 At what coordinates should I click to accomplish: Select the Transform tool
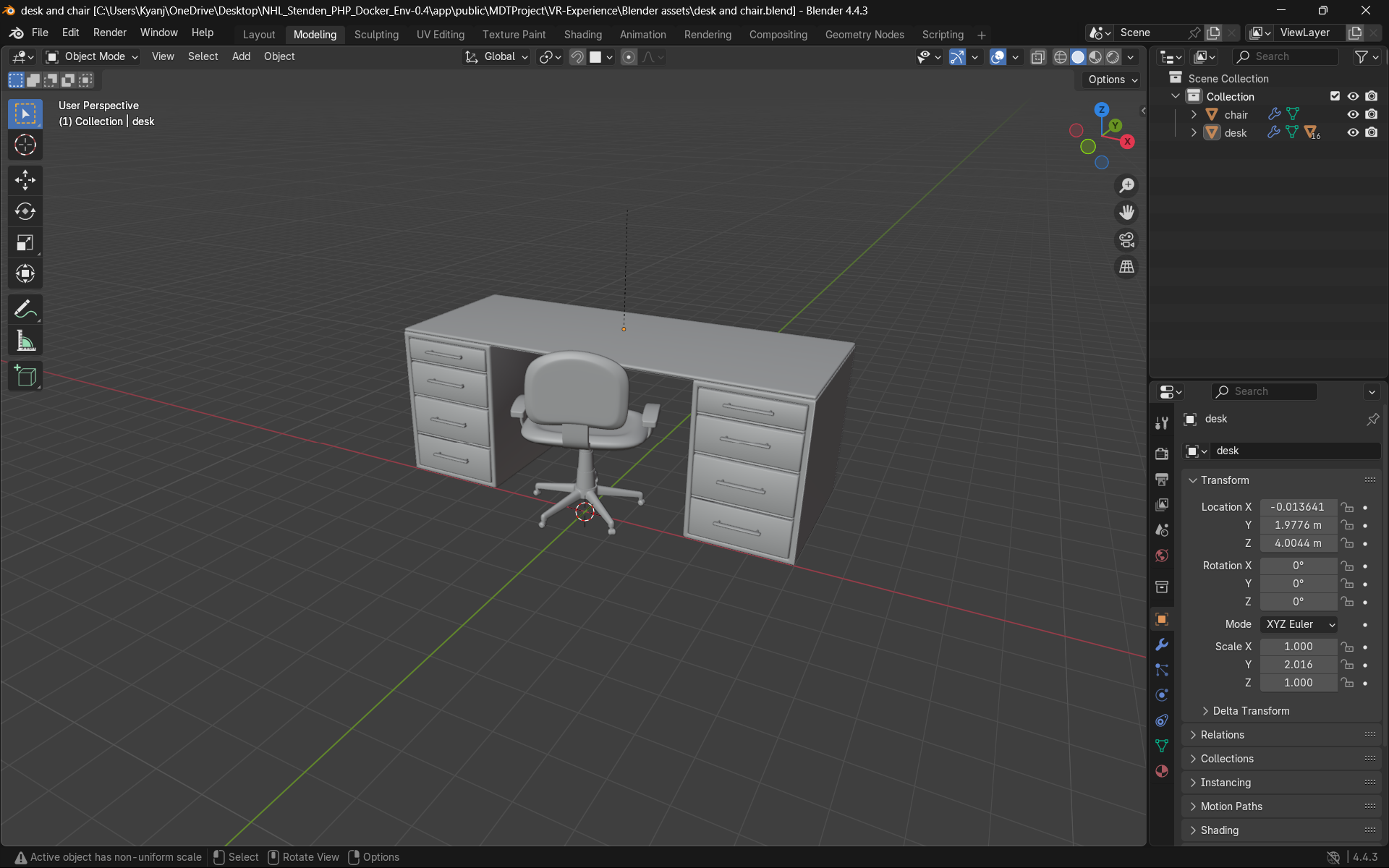[x=25, y=273]
